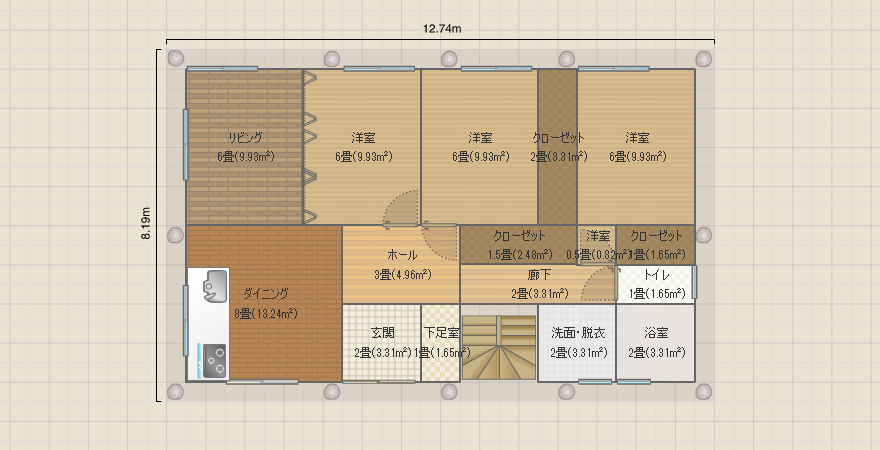Select the 浴室 bathroom

(x=656, y=343)
